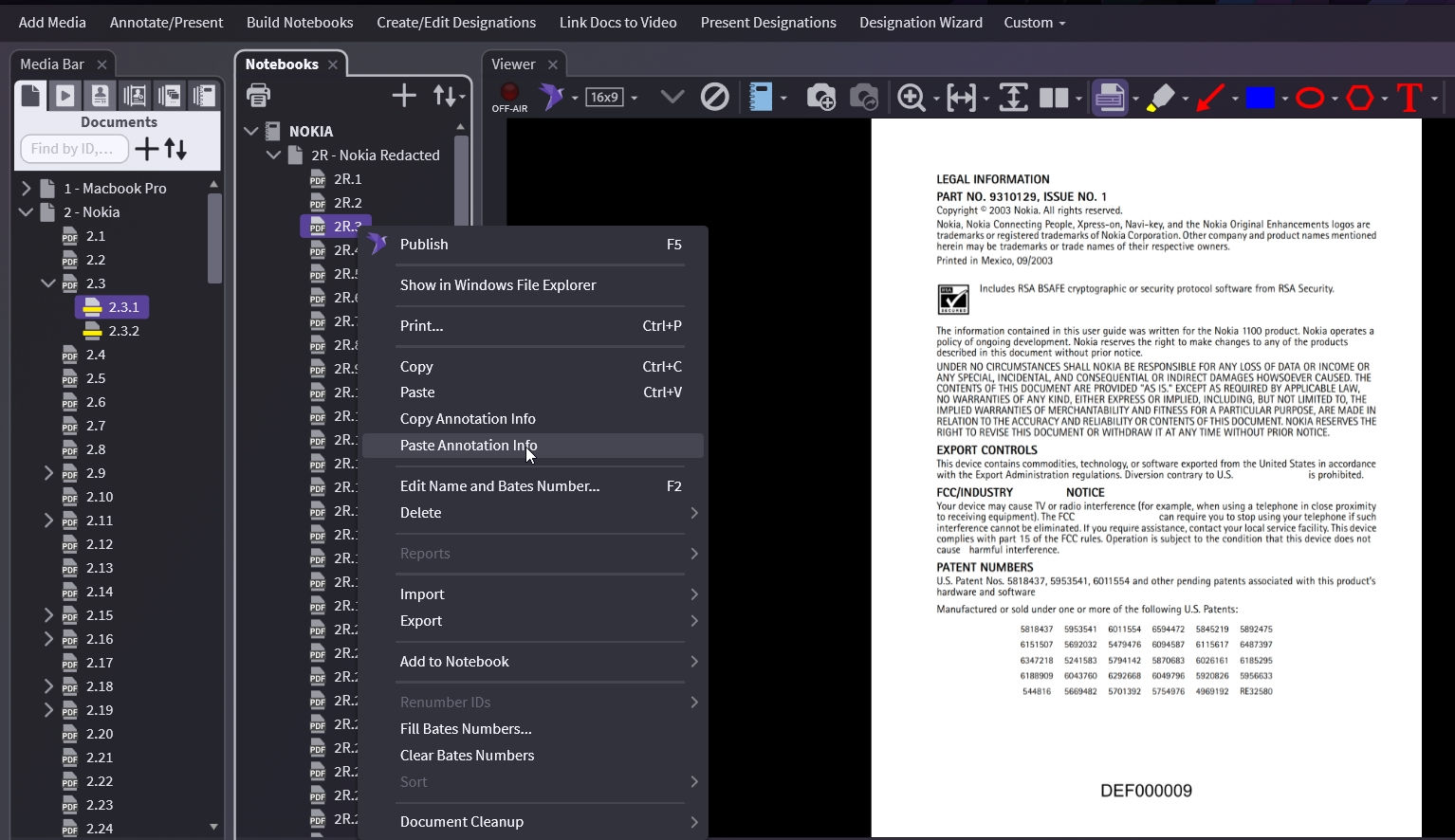Toggle the OFF-AIR broadcast indicator
Image resolution: width=1455 pixels, height=840 pixels.
pos(509,97)
